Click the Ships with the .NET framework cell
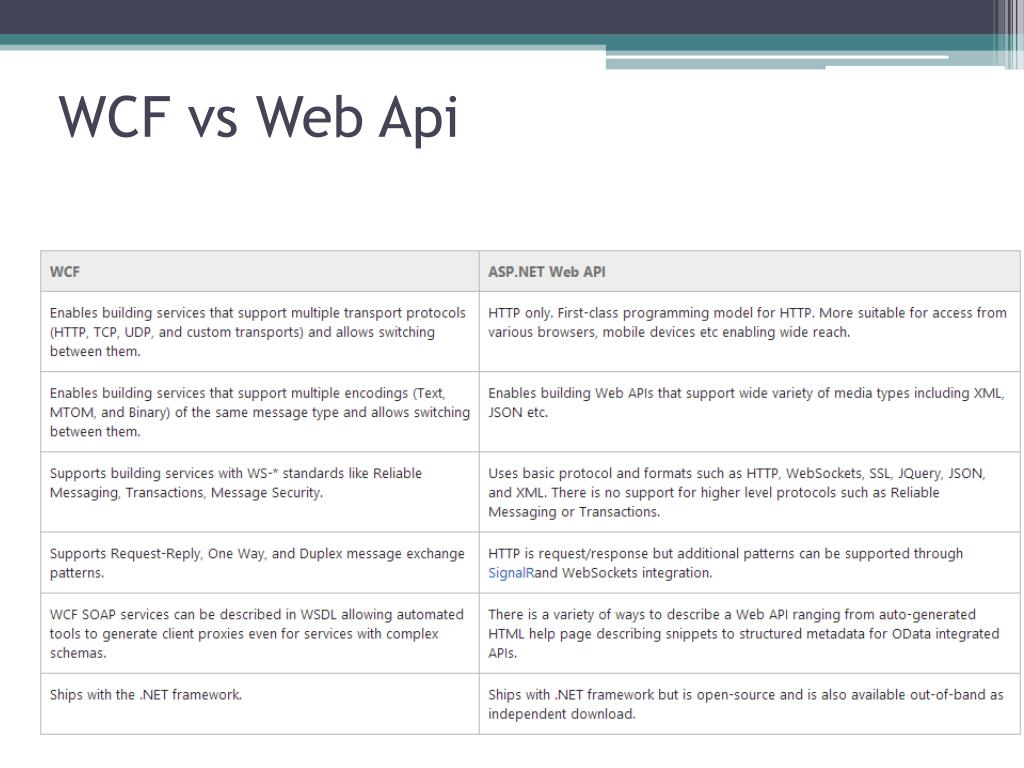The height and width of the screenshot is (768, 1024). pos(260,704)
